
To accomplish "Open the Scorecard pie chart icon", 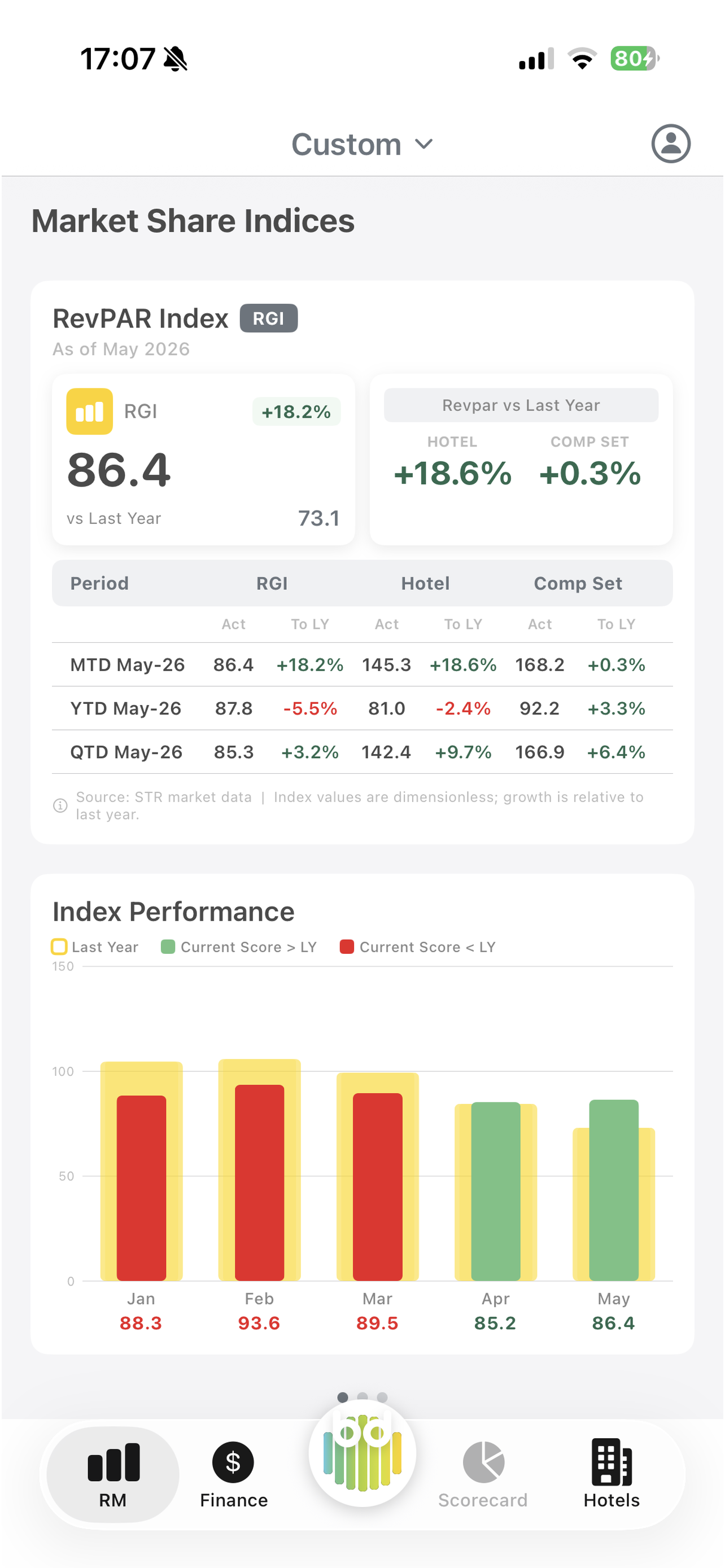I will 483,1461.
